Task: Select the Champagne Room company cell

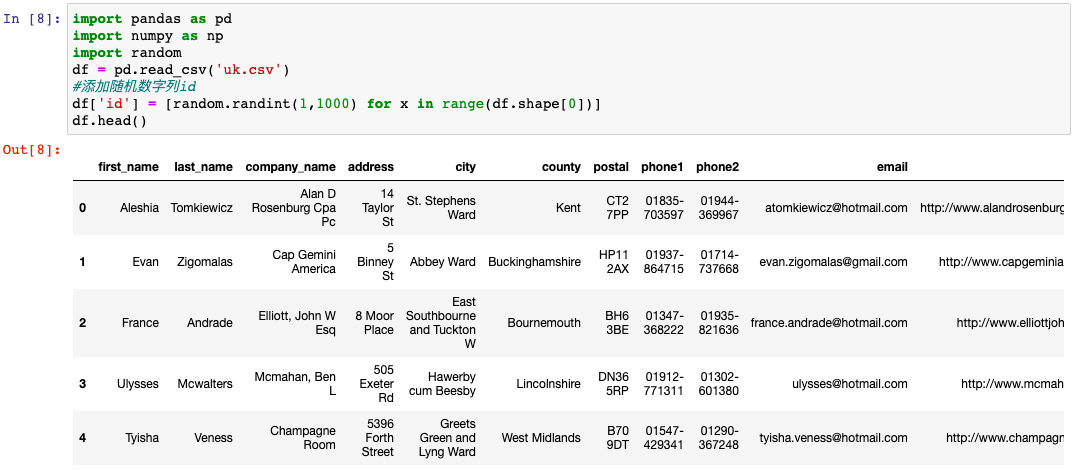Action: (x=303, y=438)
